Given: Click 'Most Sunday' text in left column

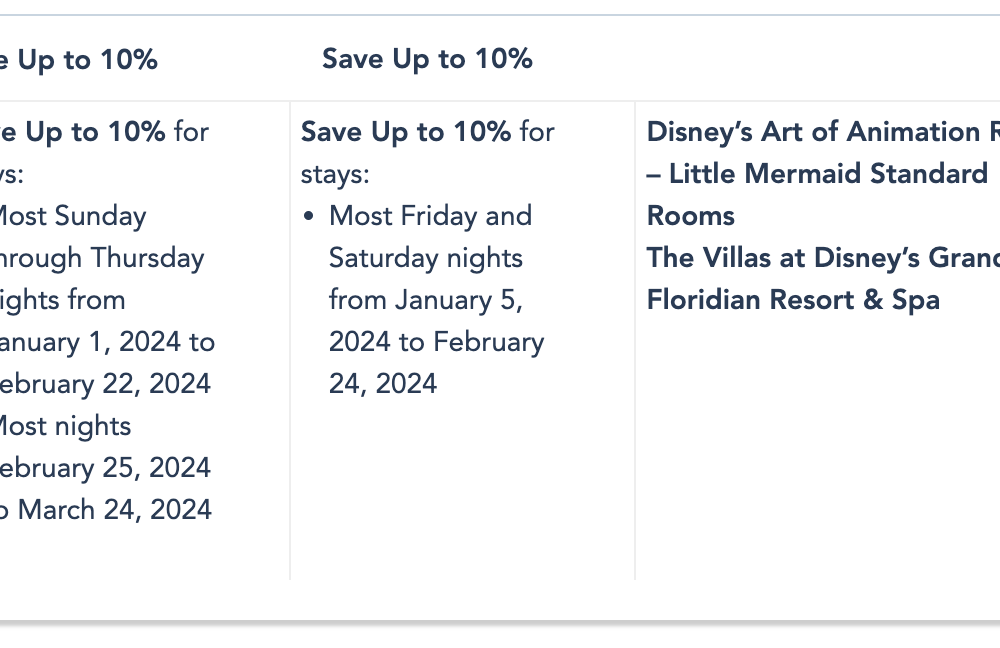Looking at the screenshot, I should click(73, 216).
